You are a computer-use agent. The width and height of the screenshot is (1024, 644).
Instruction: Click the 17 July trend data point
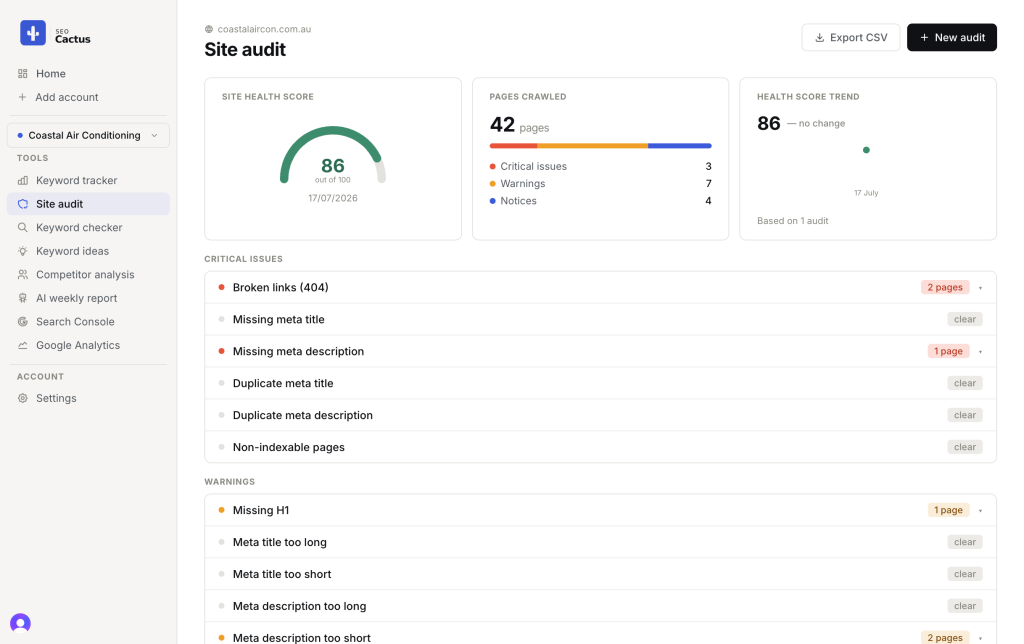[x=866, y=150]
